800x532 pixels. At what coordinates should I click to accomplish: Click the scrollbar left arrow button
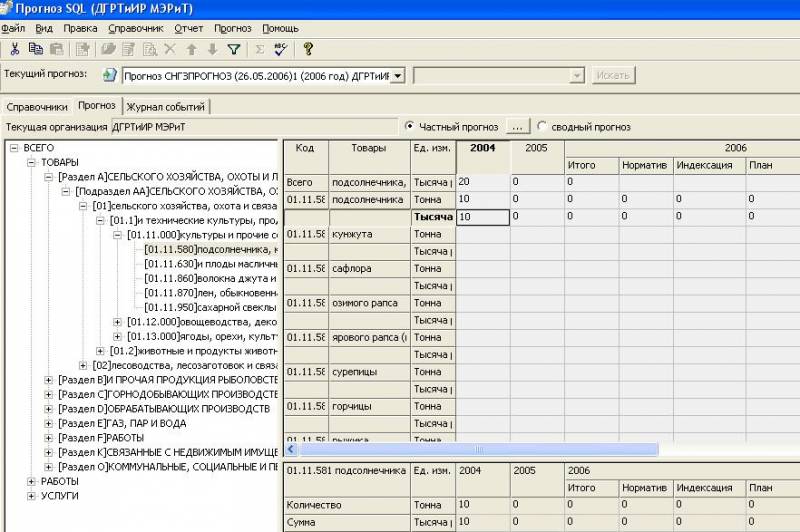pos(291,449)
